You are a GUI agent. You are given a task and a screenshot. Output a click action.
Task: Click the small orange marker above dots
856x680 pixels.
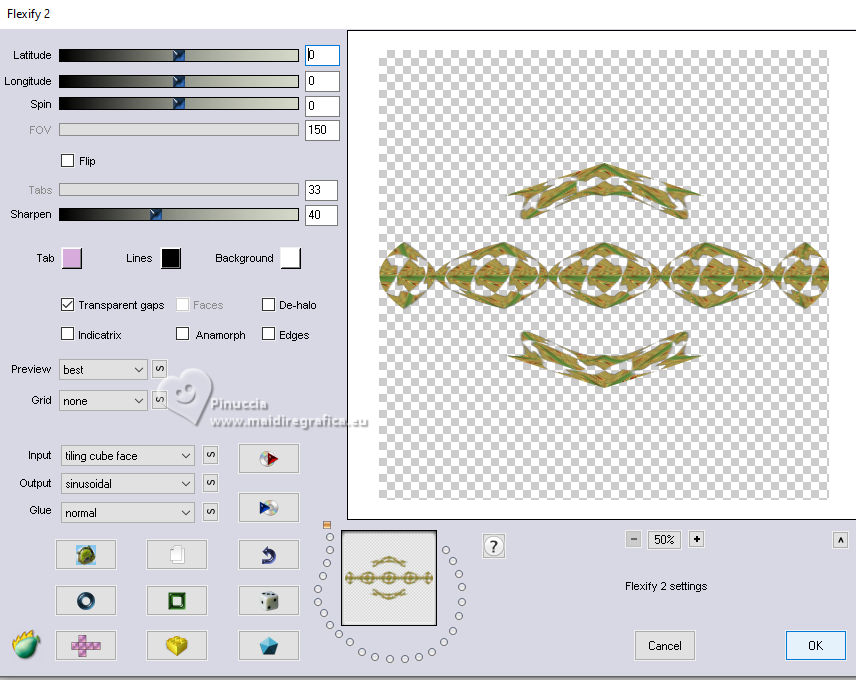pyautogui.click(x=327, y=525)
